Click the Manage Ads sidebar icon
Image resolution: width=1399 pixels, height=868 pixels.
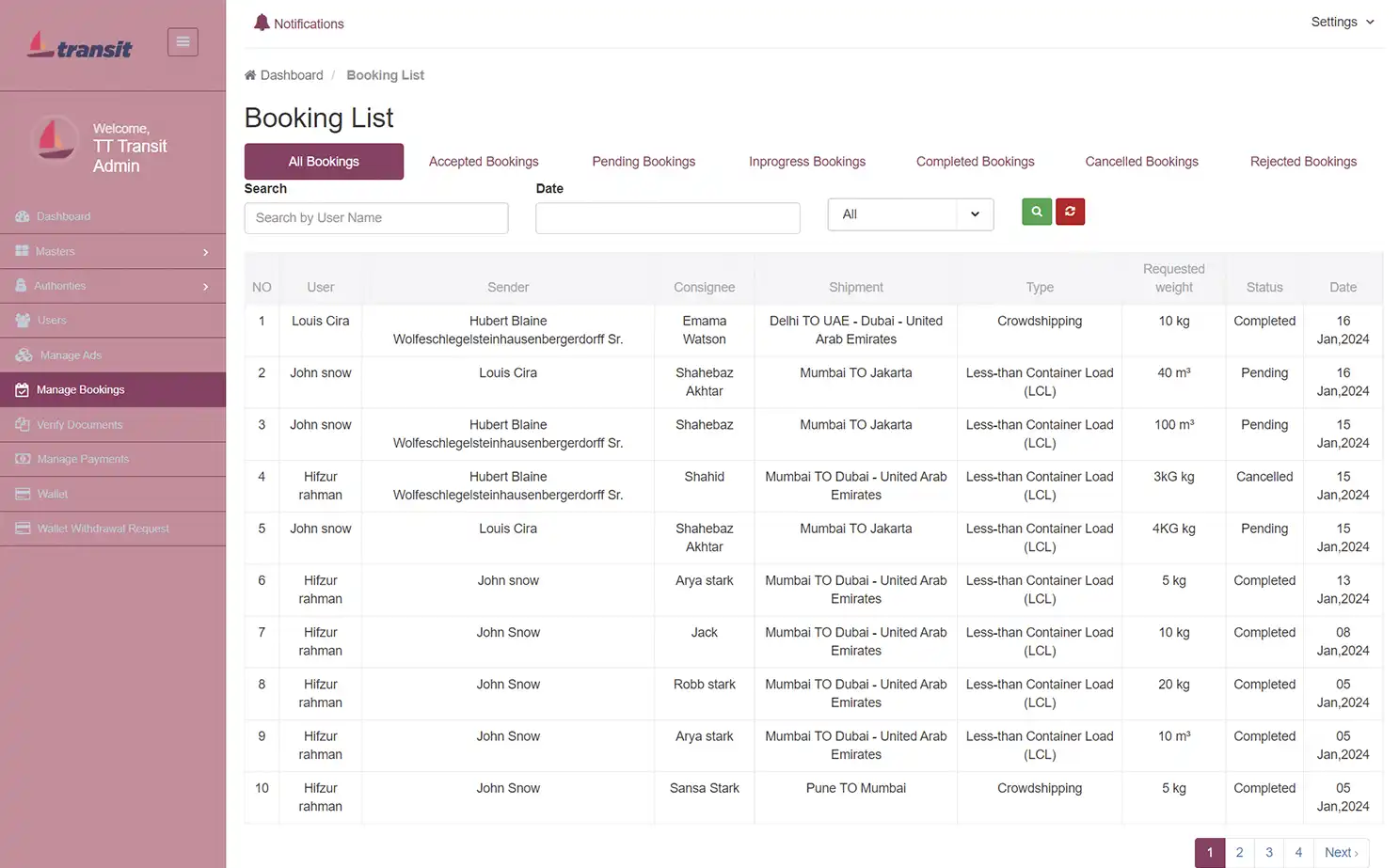22,355
